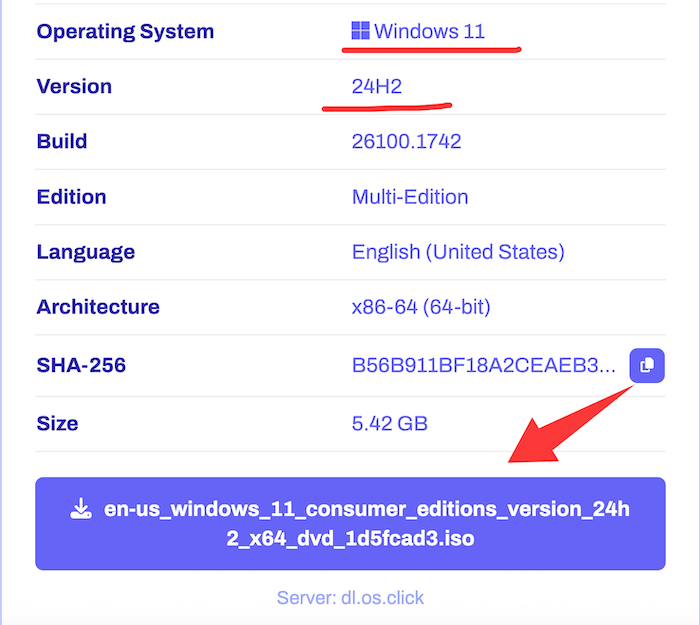700x625 pixels.
Task: Copy the SHA-256 hash with copy icon
Action: pos(647,365)
